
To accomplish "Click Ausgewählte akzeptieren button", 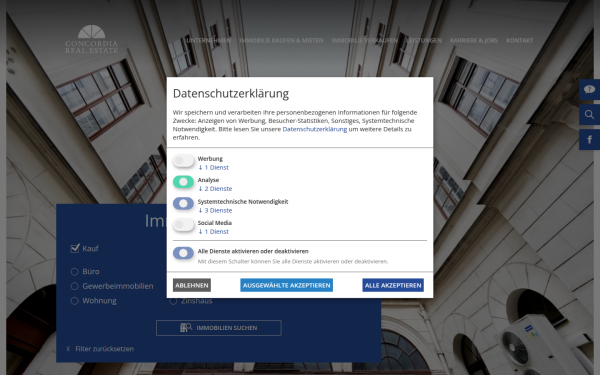I will click(287, 285).
